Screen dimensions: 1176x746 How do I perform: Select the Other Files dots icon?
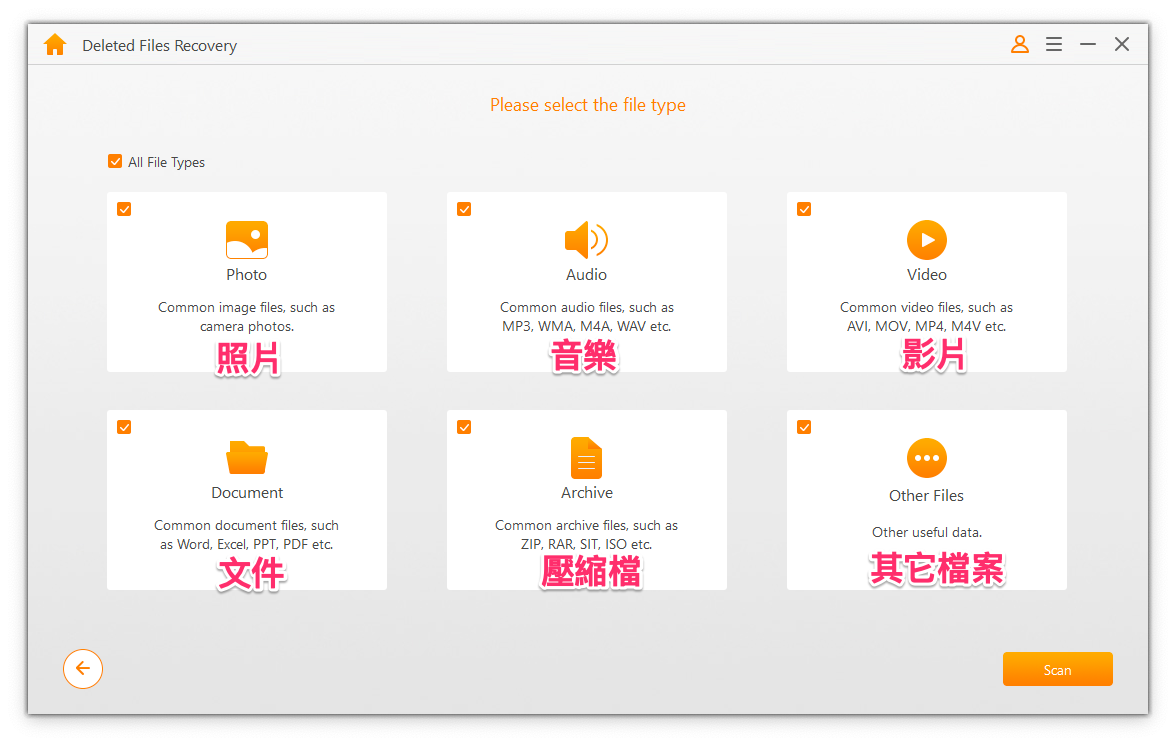pyautogui.click(x=927, y=458)
